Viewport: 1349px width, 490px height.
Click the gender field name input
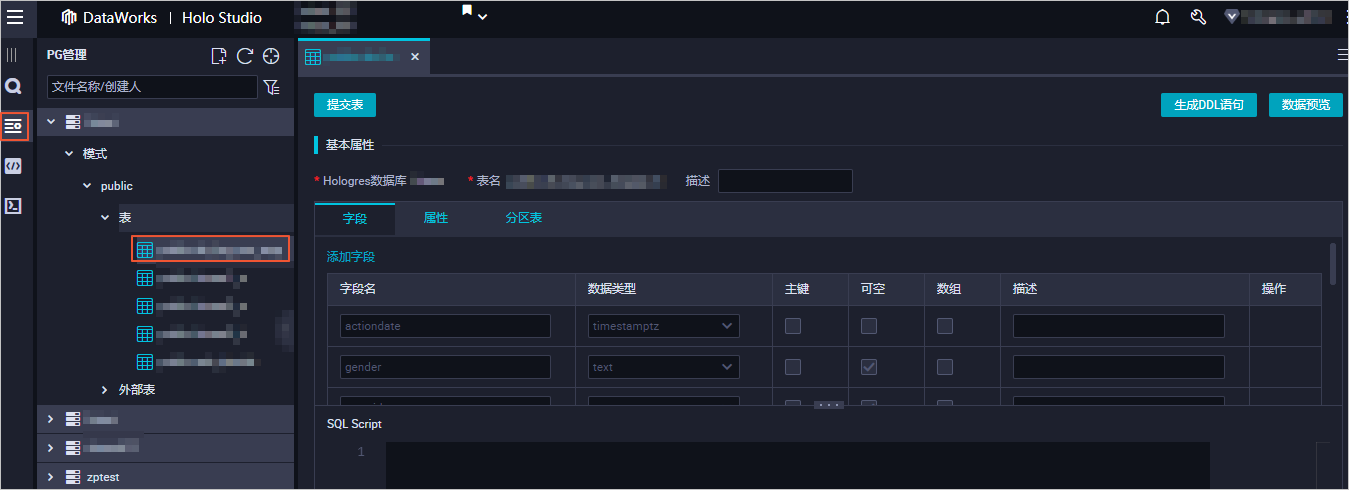click(445, 367)
